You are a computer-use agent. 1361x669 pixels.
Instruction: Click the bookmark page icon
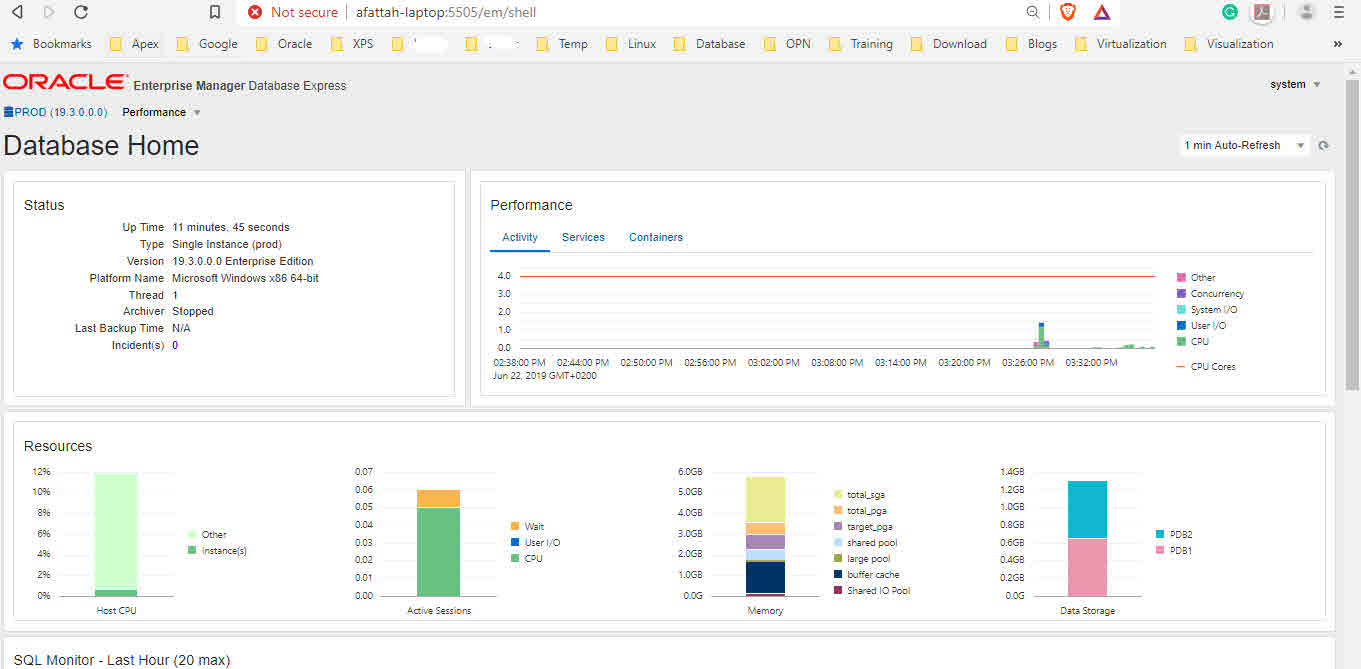point(215,12)
